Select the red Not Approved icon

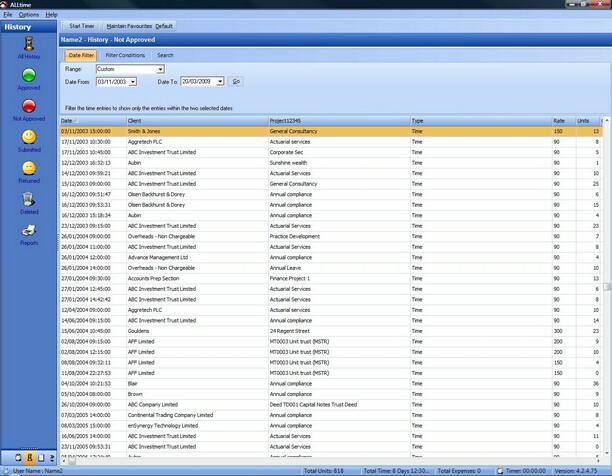click(x=29, y=106)
